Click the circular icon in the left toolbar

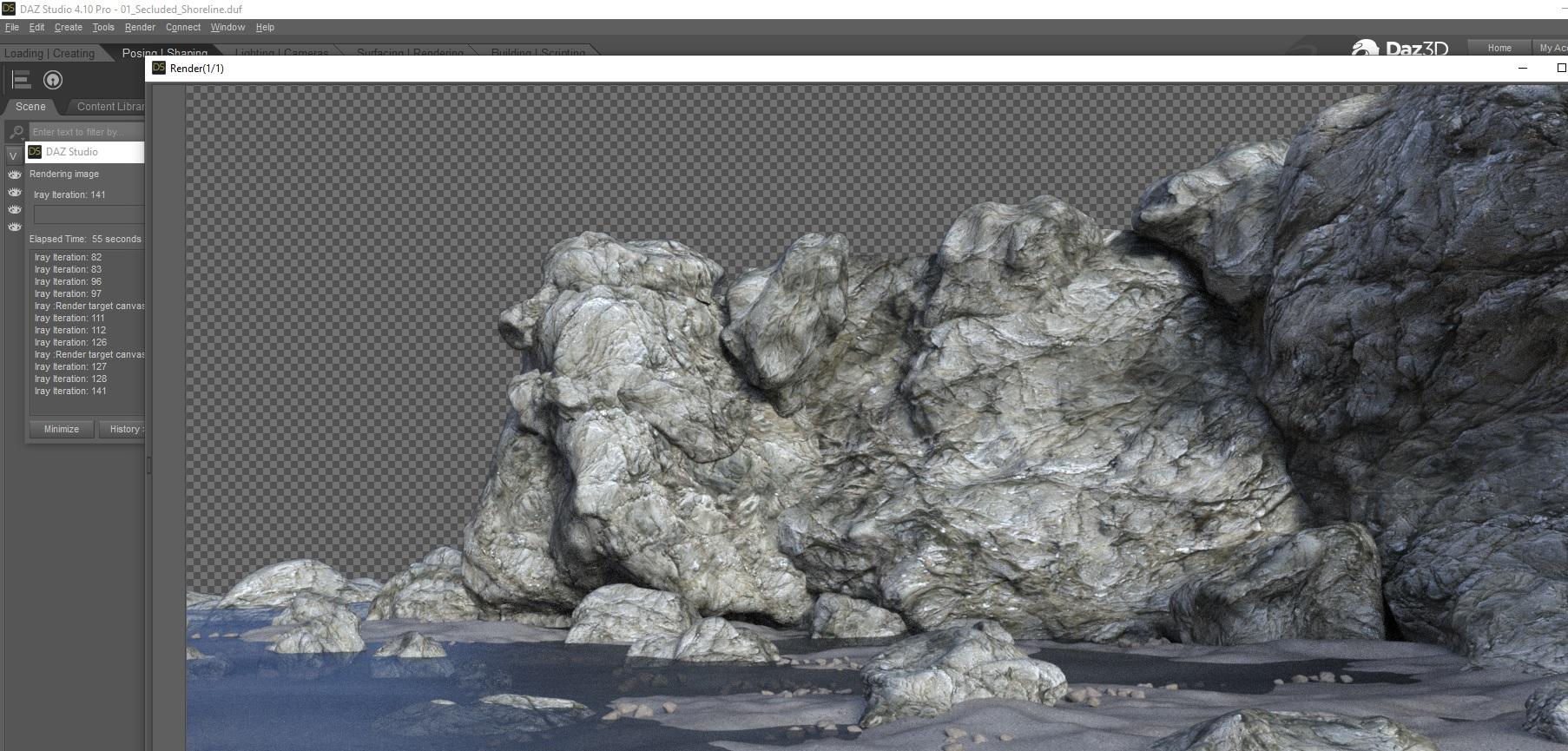[53, 81]
